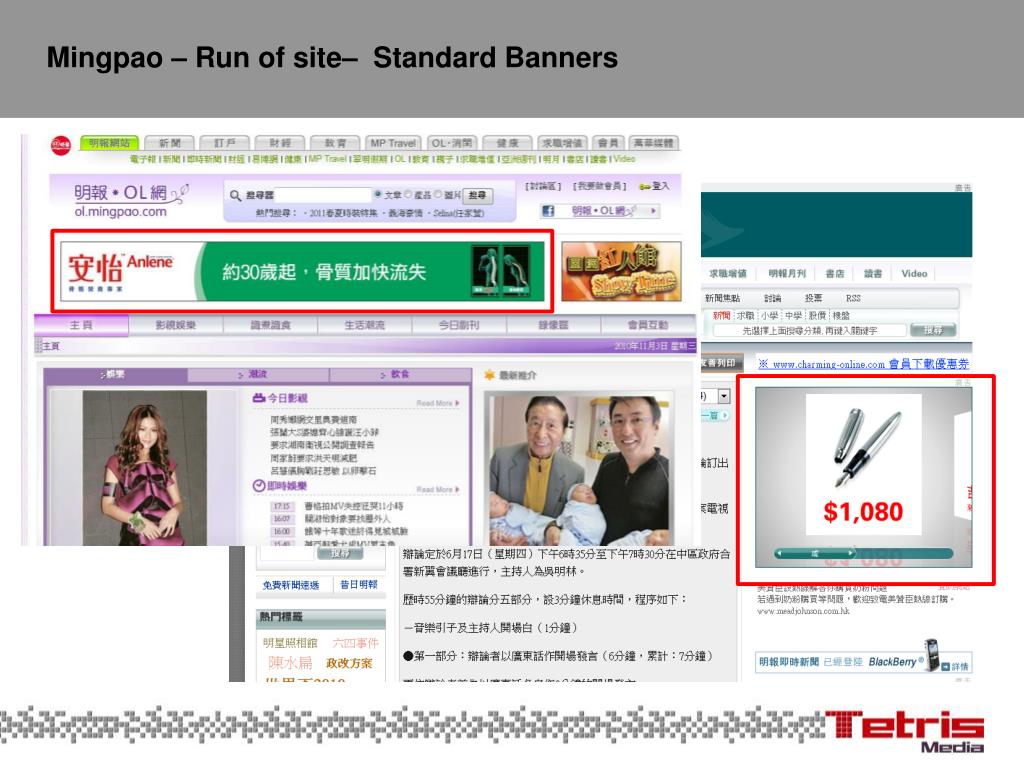Open the 財經 top tab

coord(280,143)
